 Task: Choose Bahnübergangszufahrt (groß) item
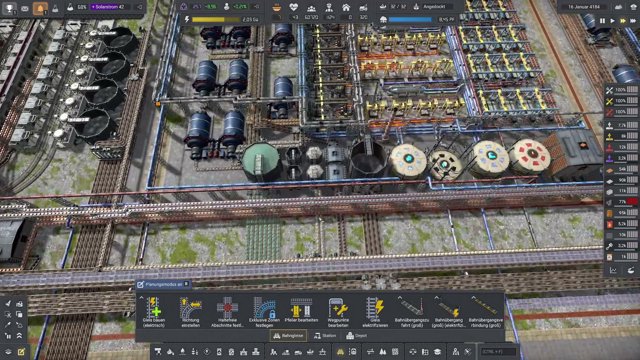pos(411,312)
